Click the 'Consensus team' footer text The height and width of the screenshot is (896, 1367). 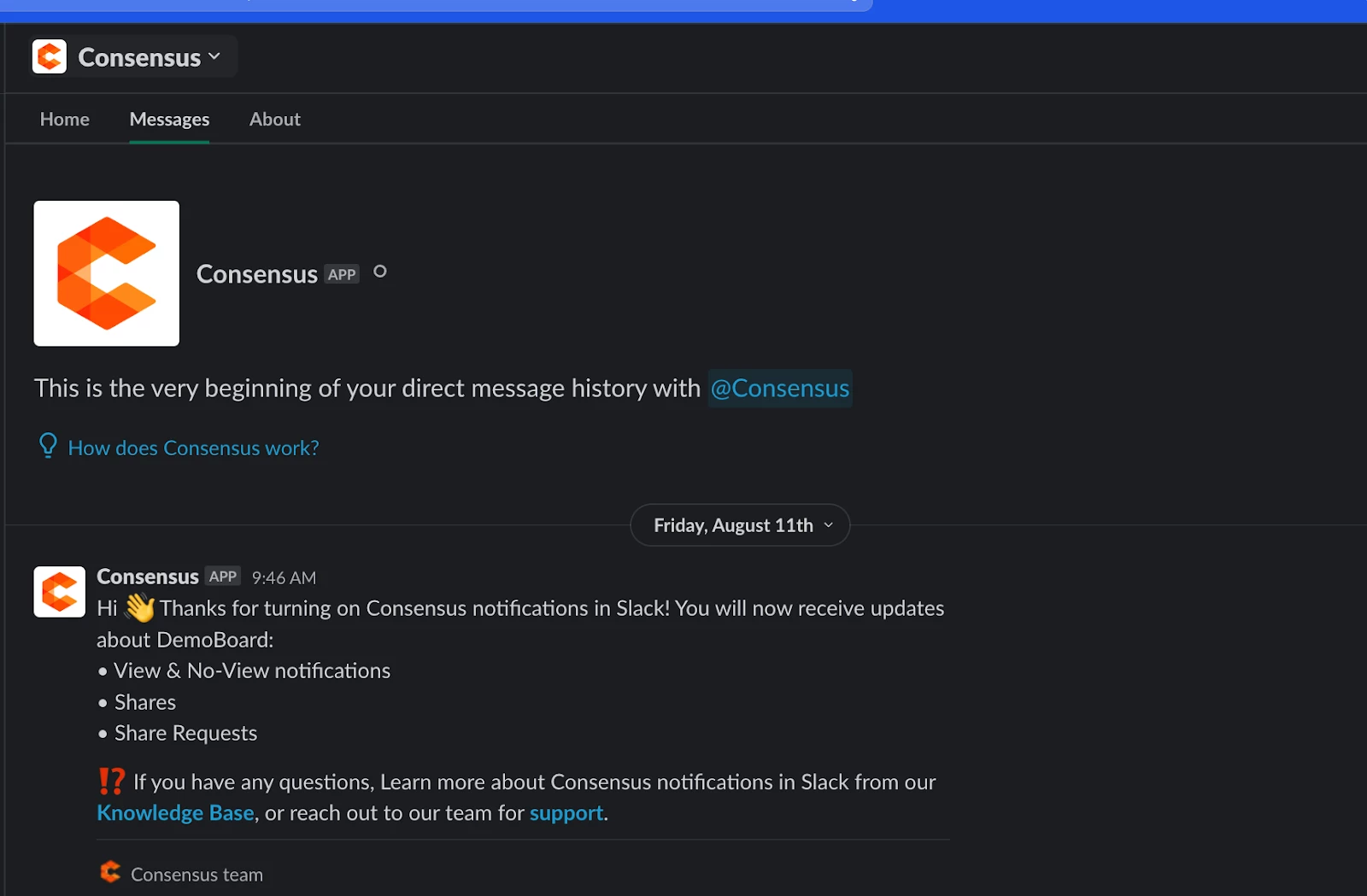(197, 875)
